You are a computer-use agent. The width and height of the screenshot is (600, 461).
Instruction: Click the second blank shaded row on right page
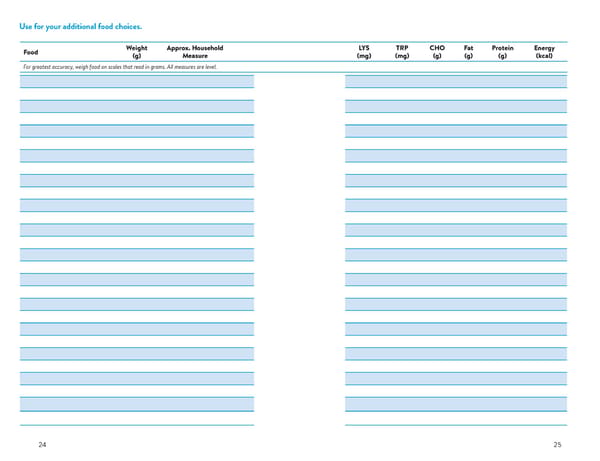click(456, 106)
